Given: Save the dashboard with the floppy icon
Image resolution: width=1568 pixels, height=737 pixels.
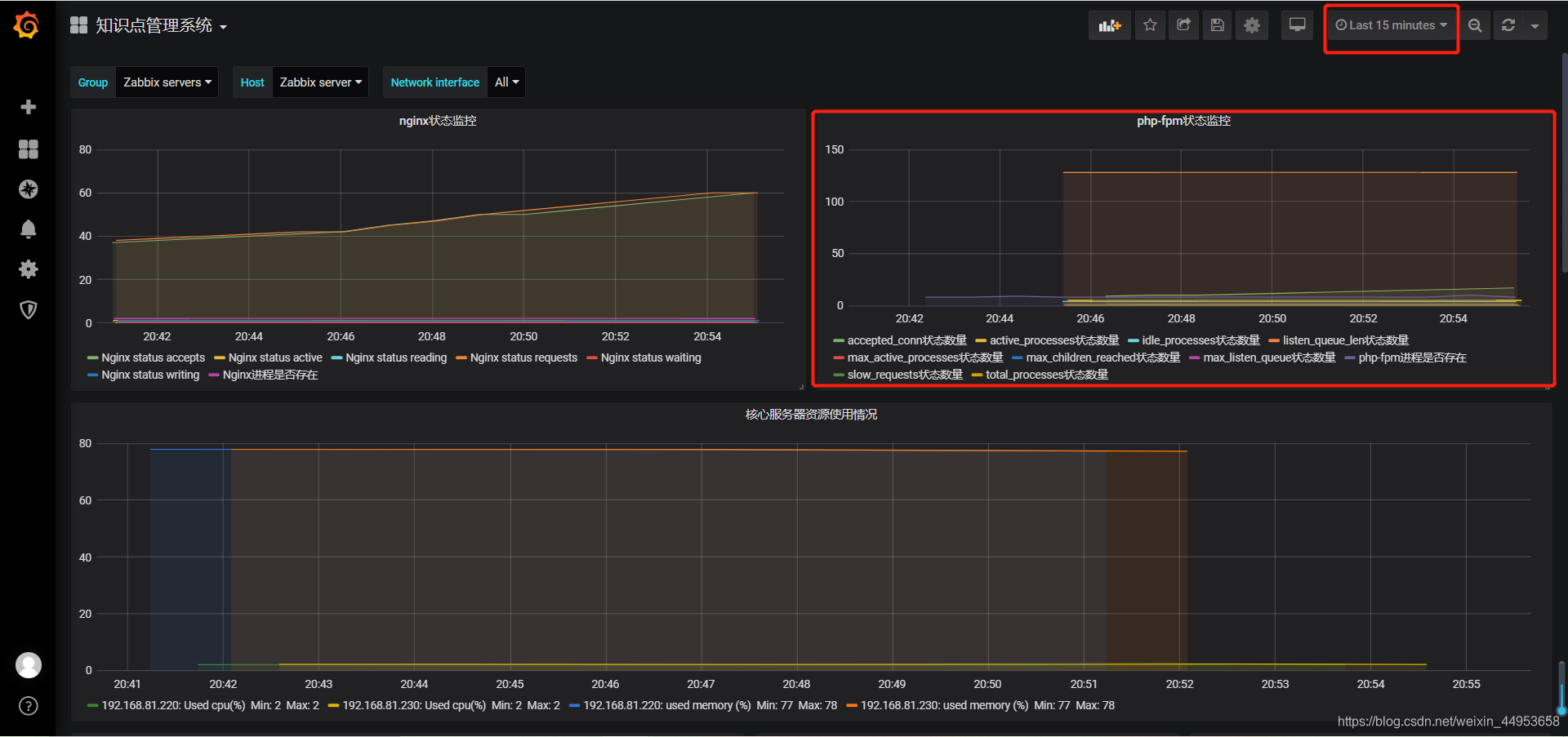Looking at the screenshot, I should [x=1217, y=25].
